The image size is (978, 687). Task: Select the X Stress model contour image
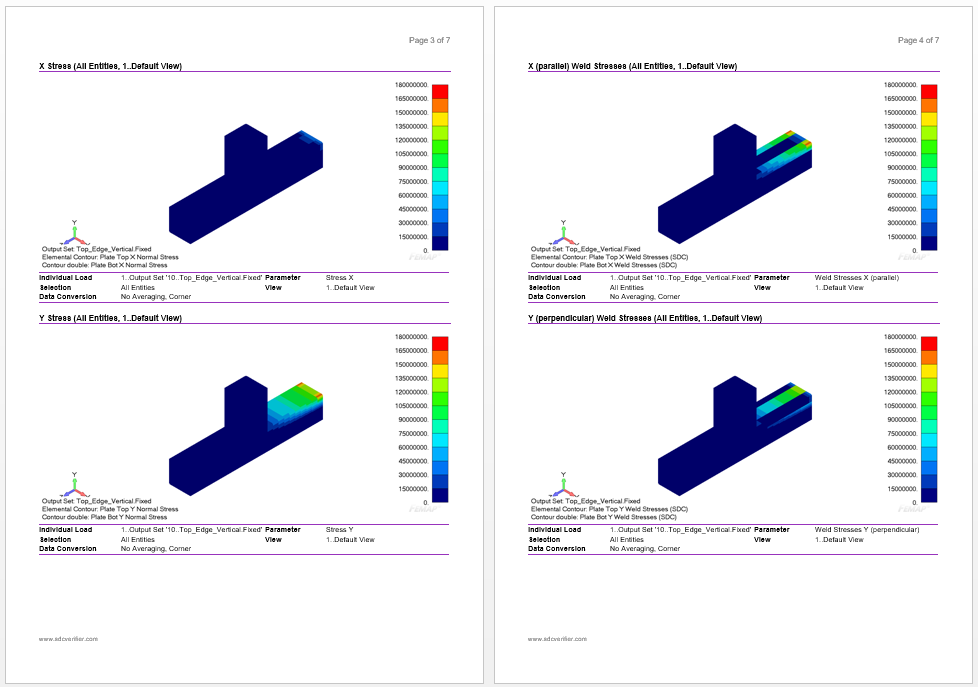click(x=246, y=183)
